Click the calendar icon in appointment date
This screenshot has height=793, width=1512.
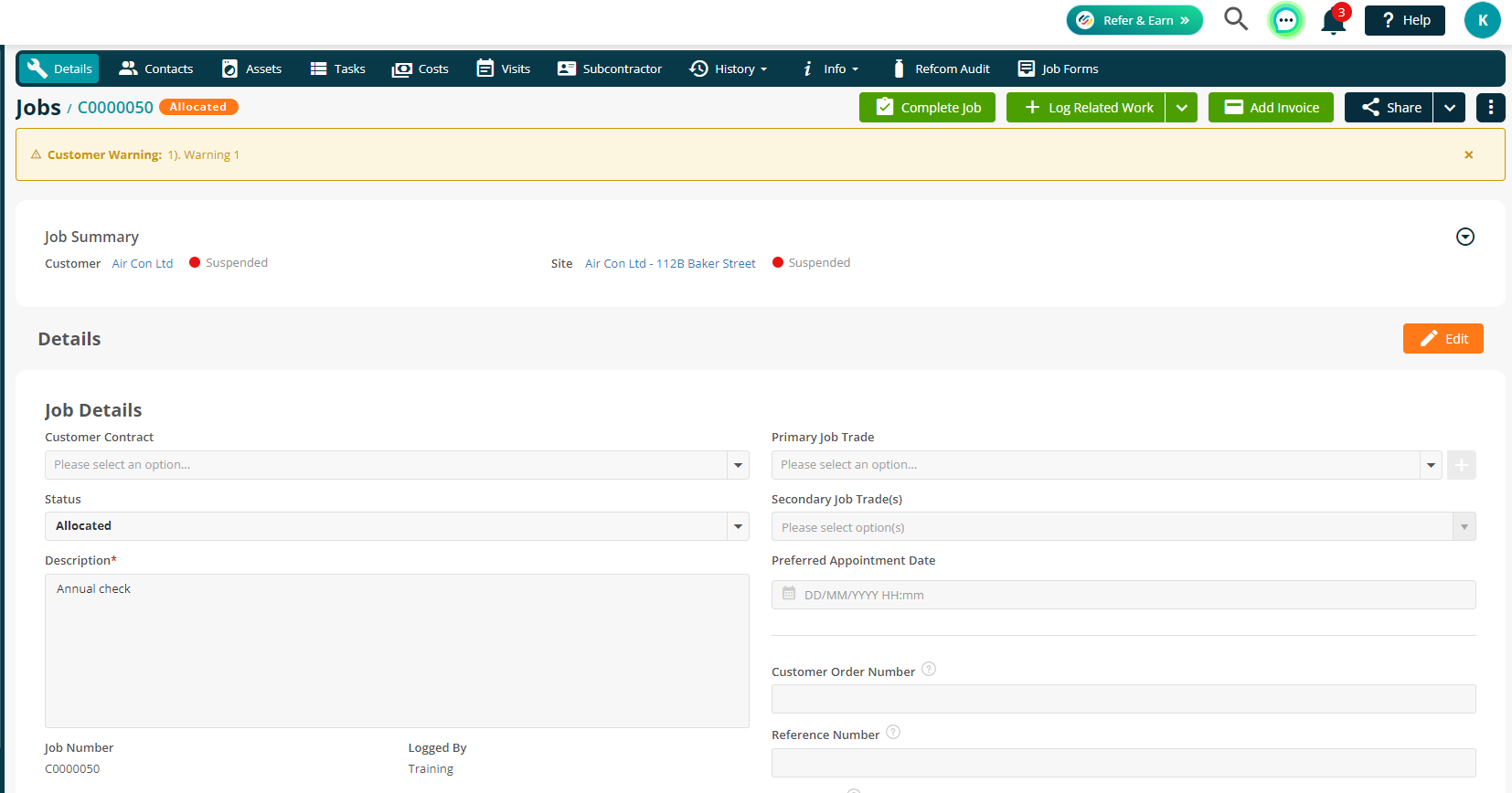[x=789, y=594]
